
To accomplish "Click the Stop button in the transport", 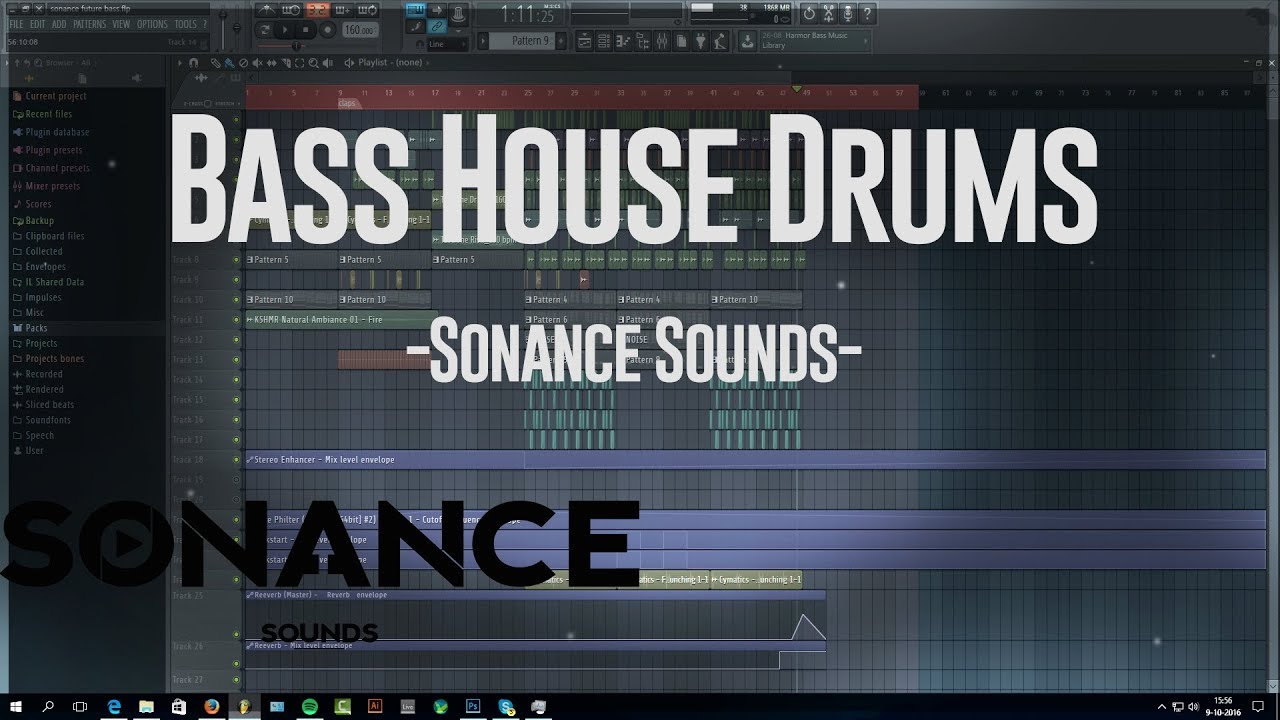I will coord(306,30).
